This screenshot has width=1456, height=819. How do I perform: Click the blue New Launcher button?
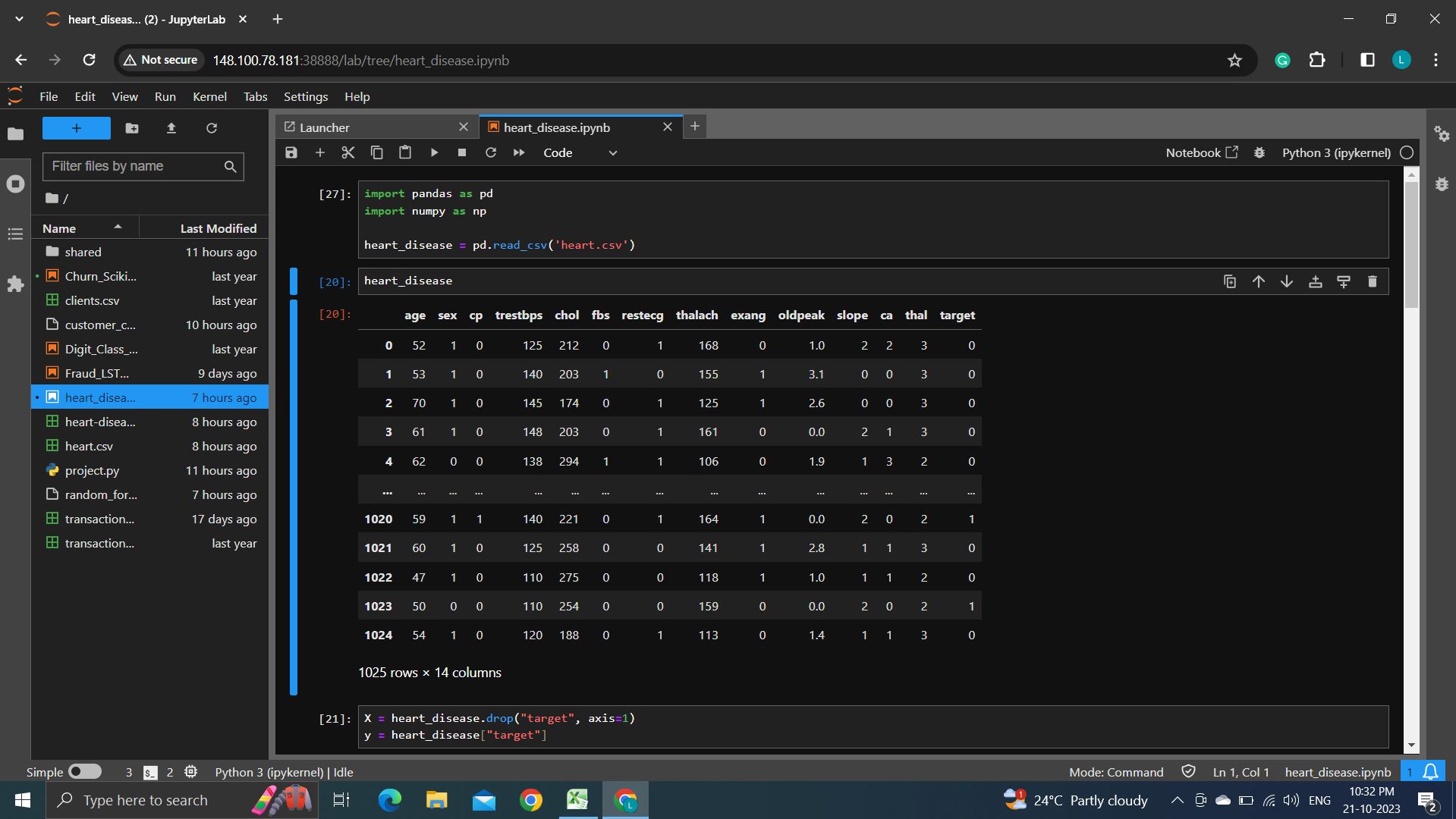point(77,128)
